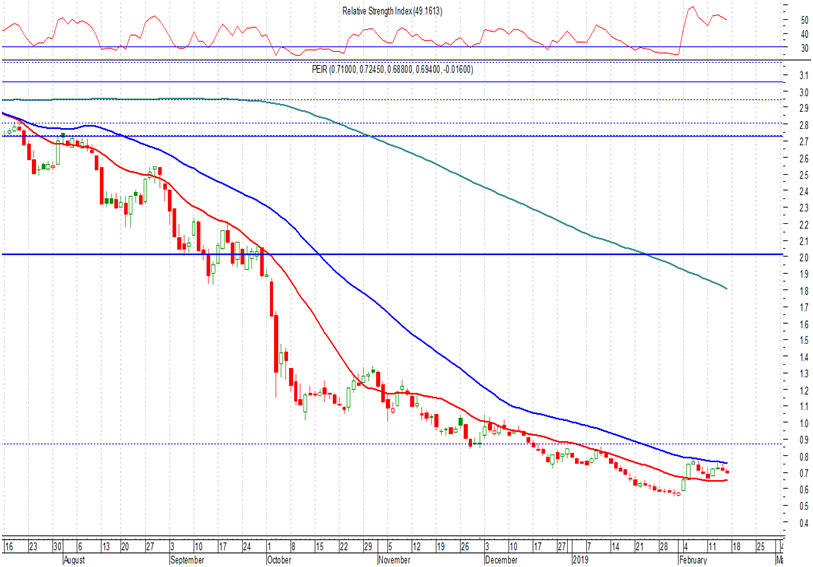Click the date label 5 above November
813x567 pixels.
pos(390,547)
